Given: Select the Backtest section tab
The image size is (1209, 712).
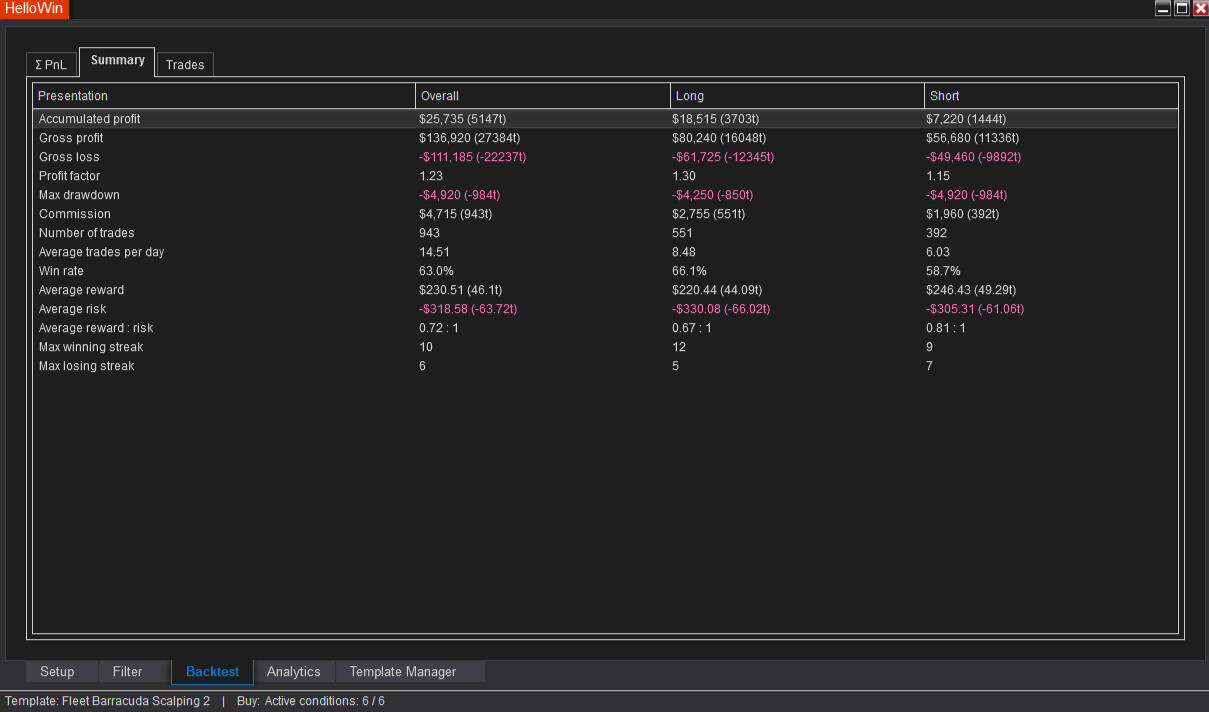Looking at the screenshot, I should [x=212, y=672].
